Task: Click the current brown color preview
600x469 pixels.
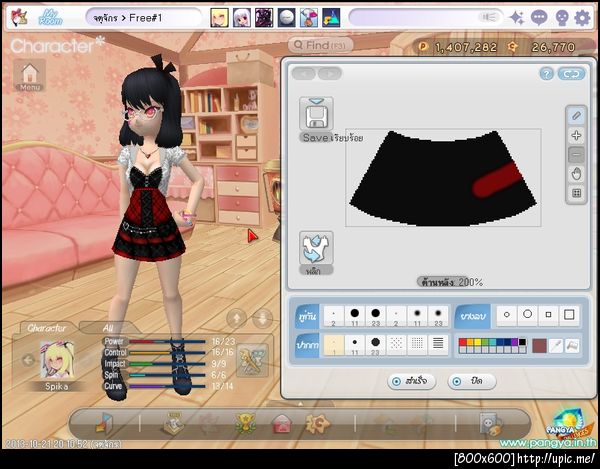Action: [539, 346]
